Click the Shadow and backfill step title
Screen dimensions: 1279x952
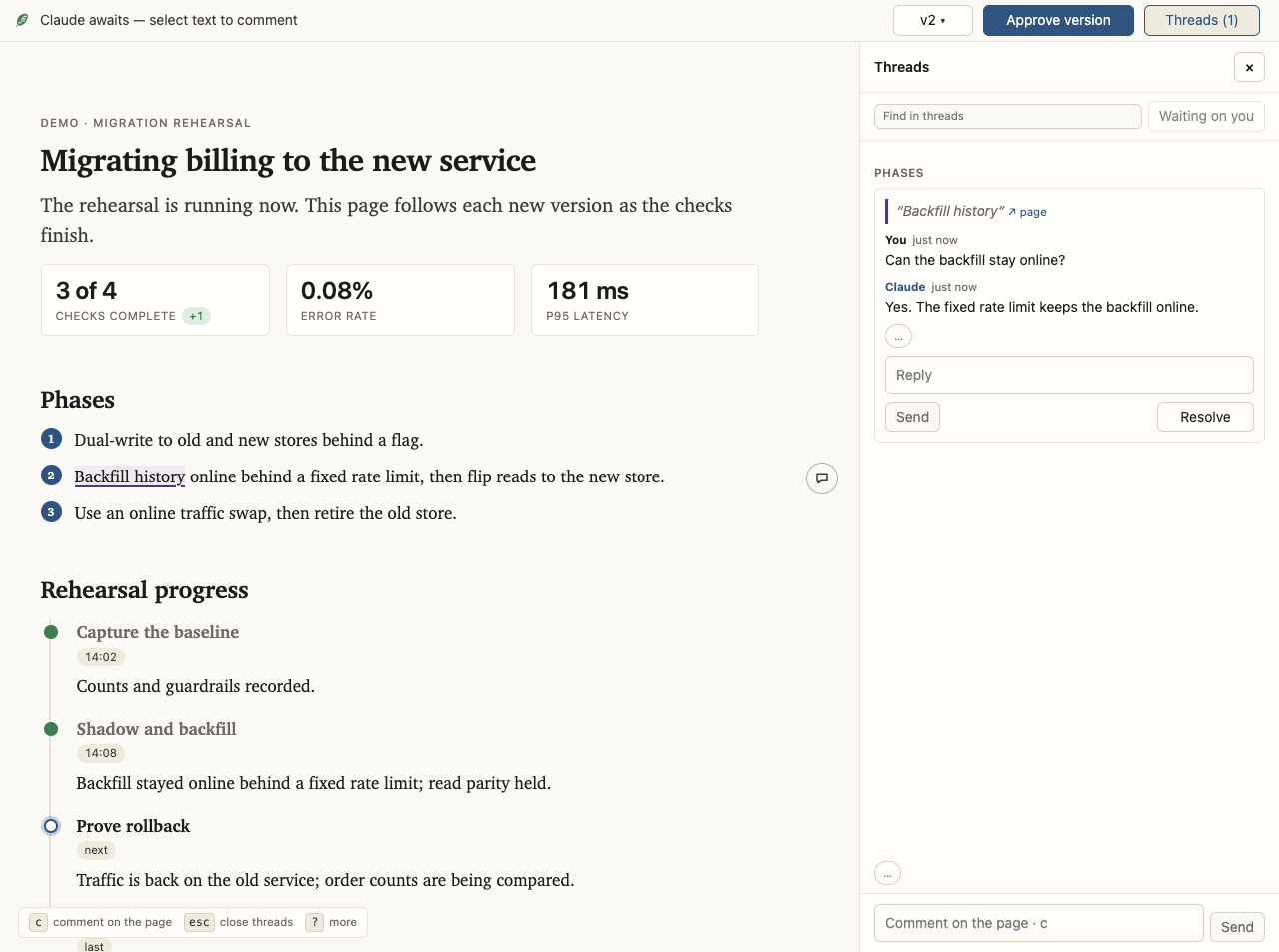[x=156, y=729]
